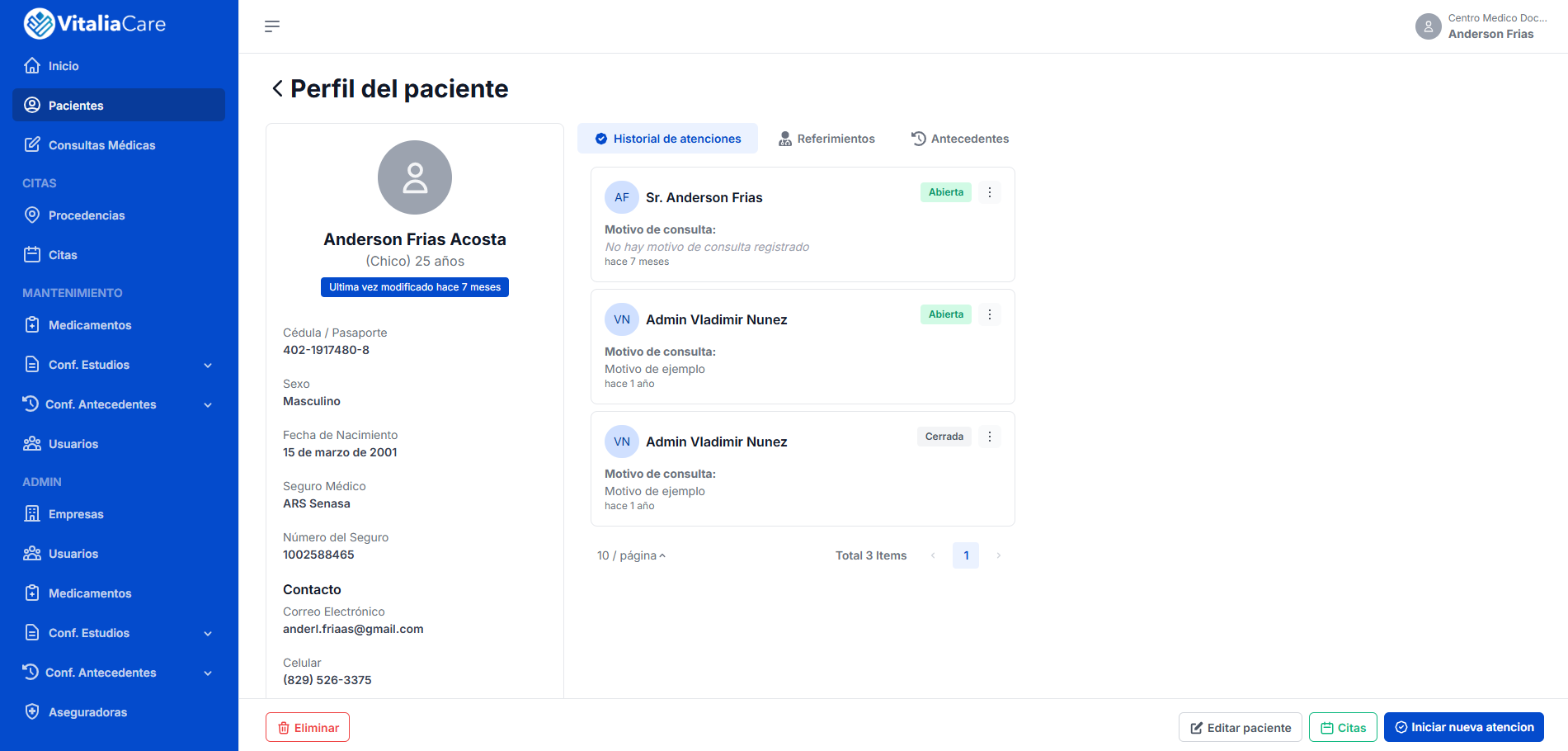
Task: Open Consultas Médicas section
Action: pyautogui.click(x=119, y=144)
